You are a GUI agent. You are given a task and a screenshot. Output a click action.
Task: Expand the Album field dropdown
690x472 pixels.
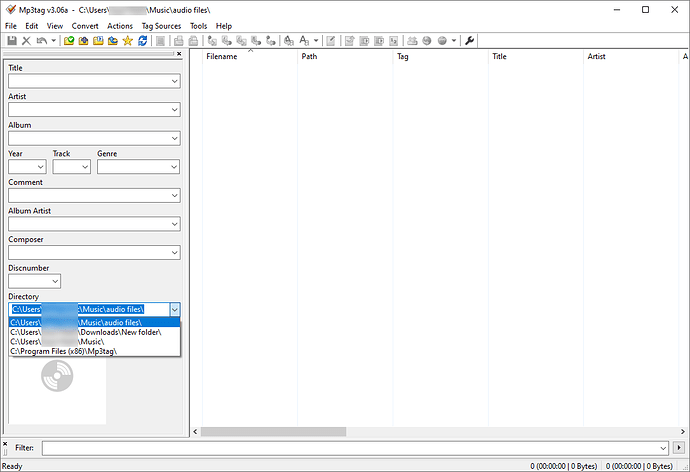(174, 138)
